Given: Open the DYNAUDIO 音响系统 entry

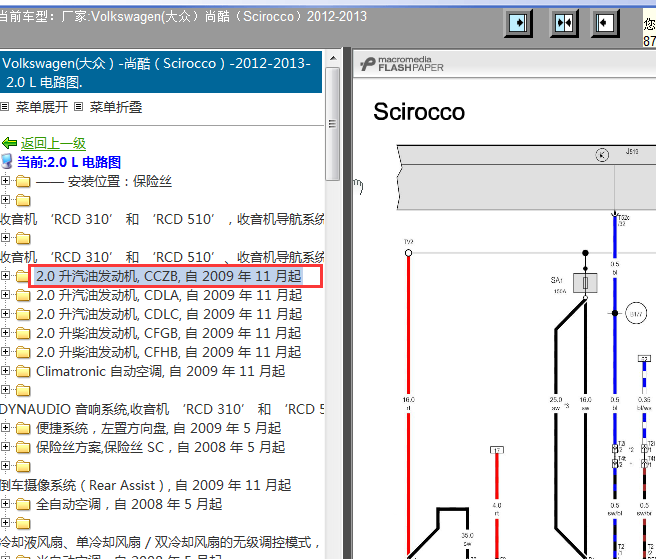Looking at the screenshot, I should (x=162, y=409).
